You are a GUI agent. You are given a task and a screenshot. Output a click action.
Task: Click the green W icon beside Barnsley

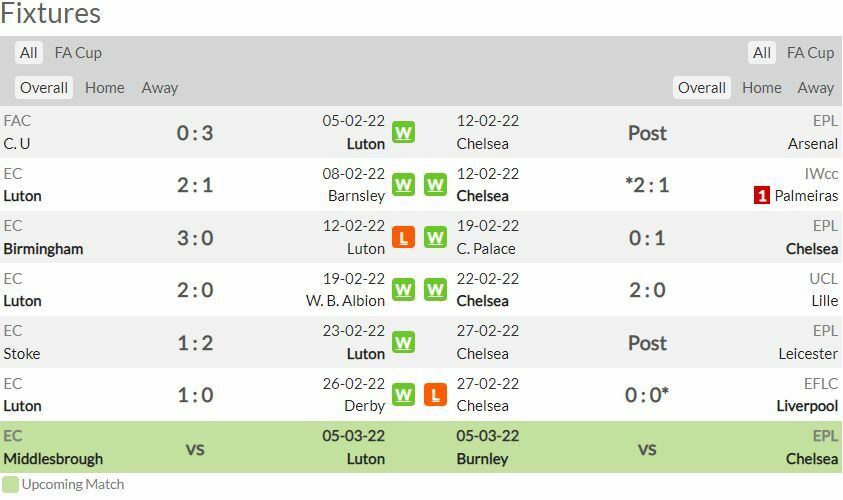click(x=403, y=185)
